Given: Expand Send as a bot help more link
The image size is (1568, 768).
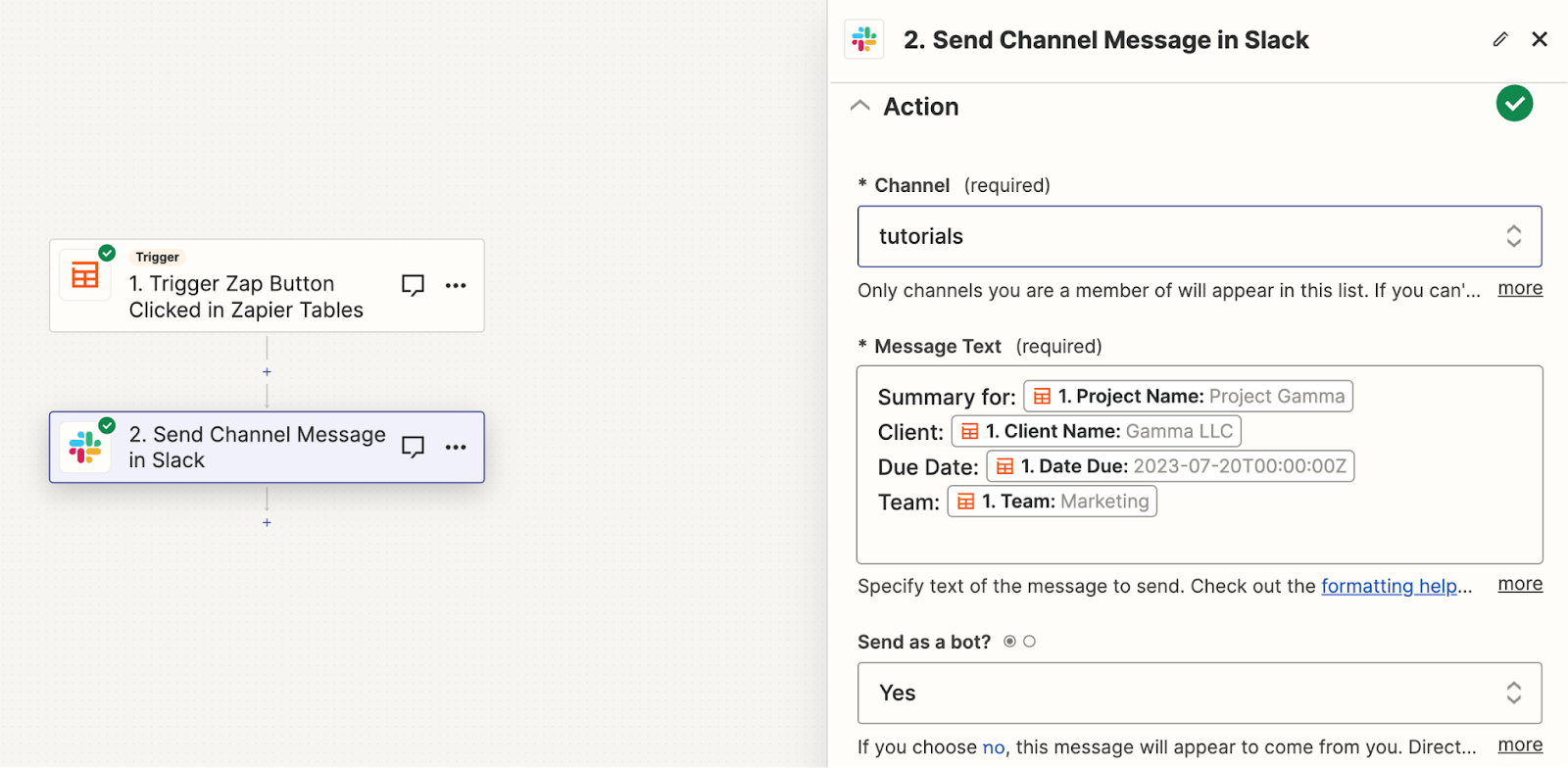Looking at the screenshot, I should pyautogui.click(x=1520, y=745).
